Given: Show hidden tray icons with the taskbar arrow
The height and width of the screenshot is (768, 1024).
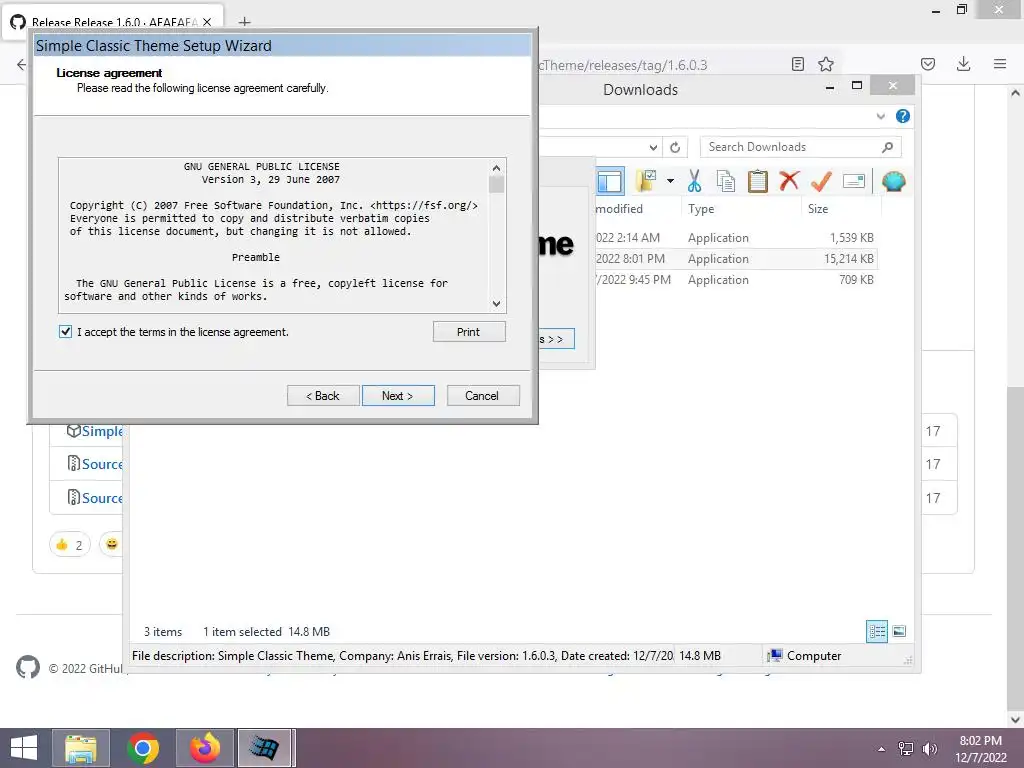Looking at the screenshot, I should 882,749.
